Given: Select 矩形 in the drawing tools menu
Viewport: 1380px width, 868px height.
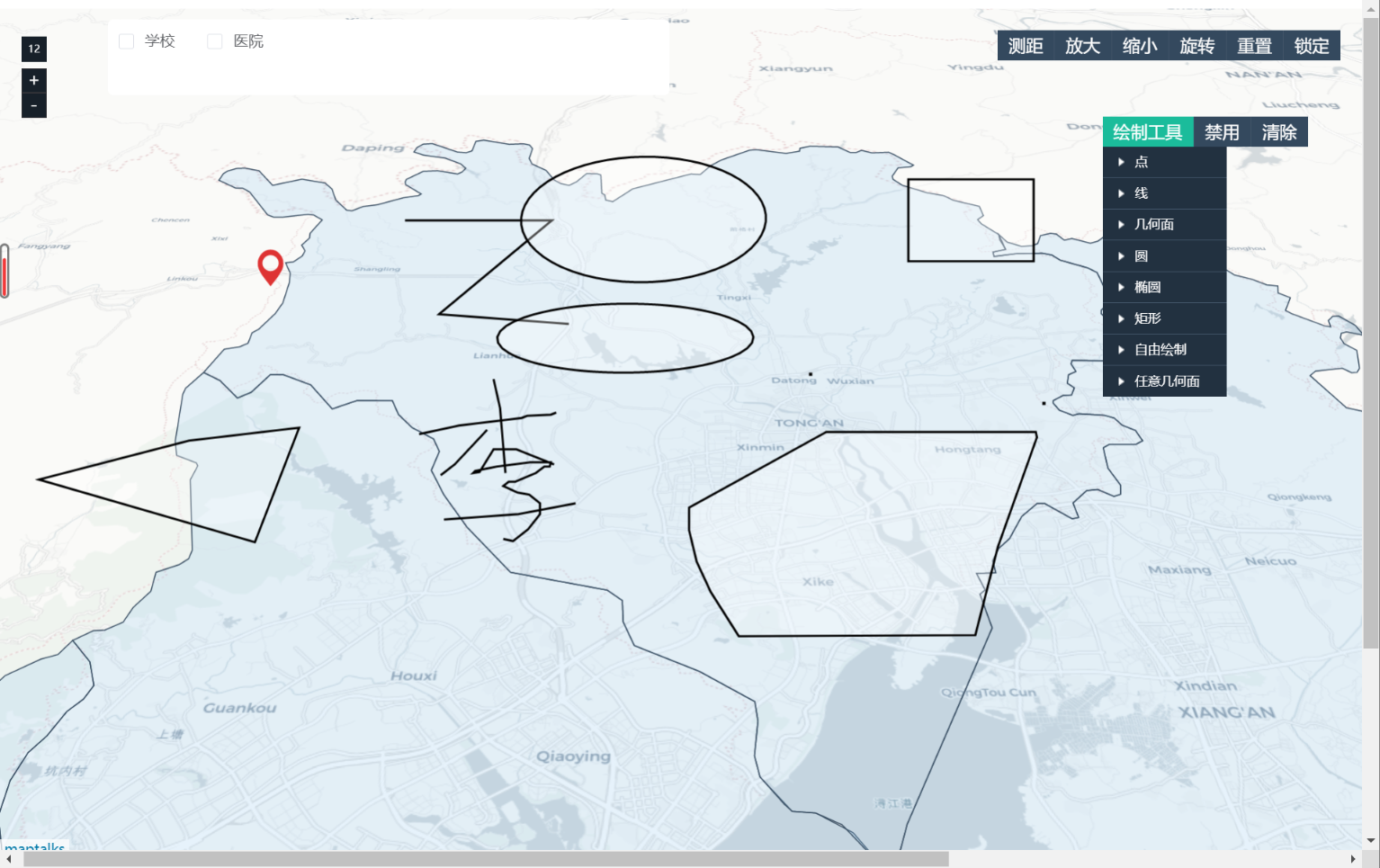Looking at the screenshot, I should click(x=1164, y=318).
